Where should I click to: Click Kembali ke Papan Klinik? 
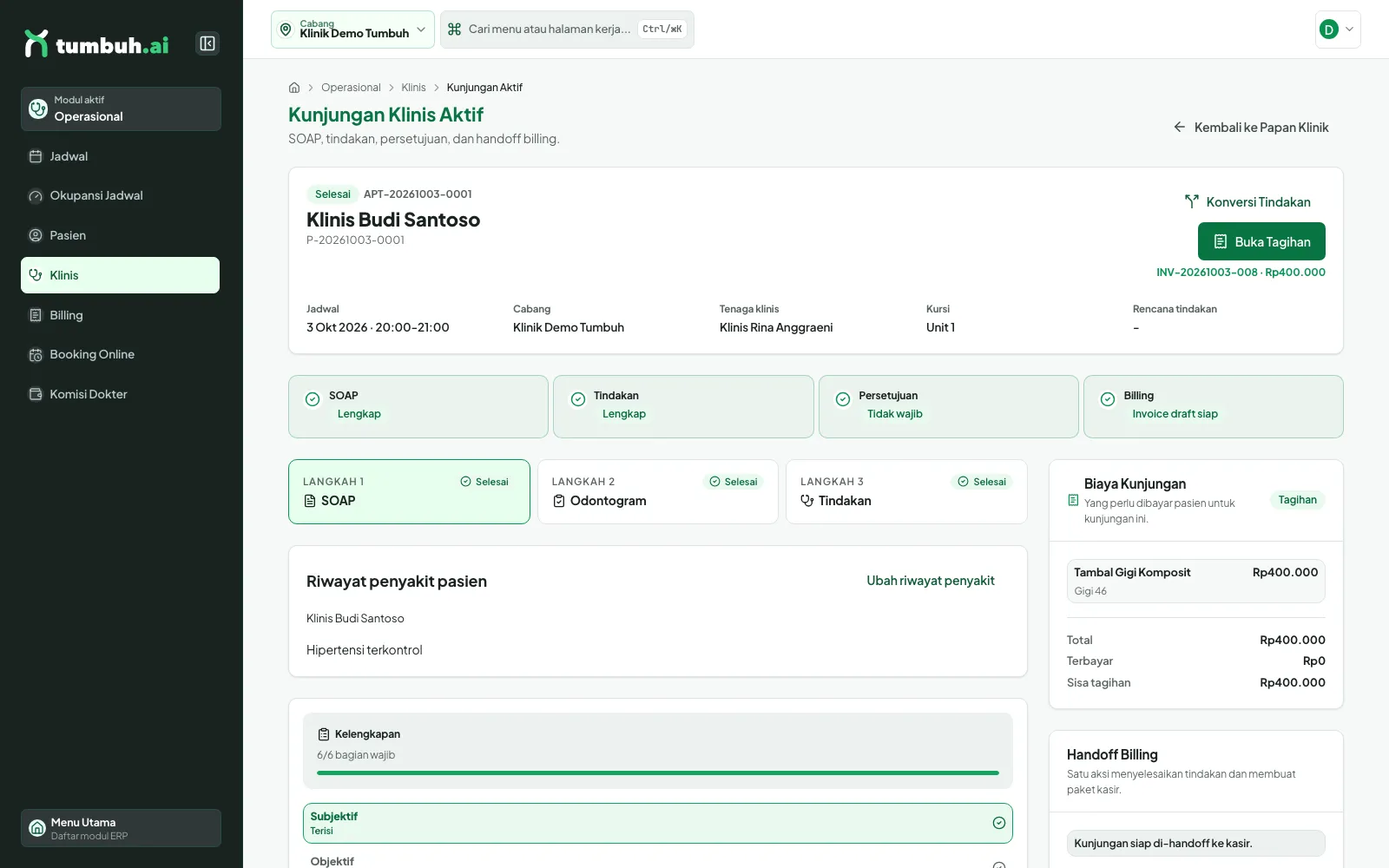[x=1251, y=128]
